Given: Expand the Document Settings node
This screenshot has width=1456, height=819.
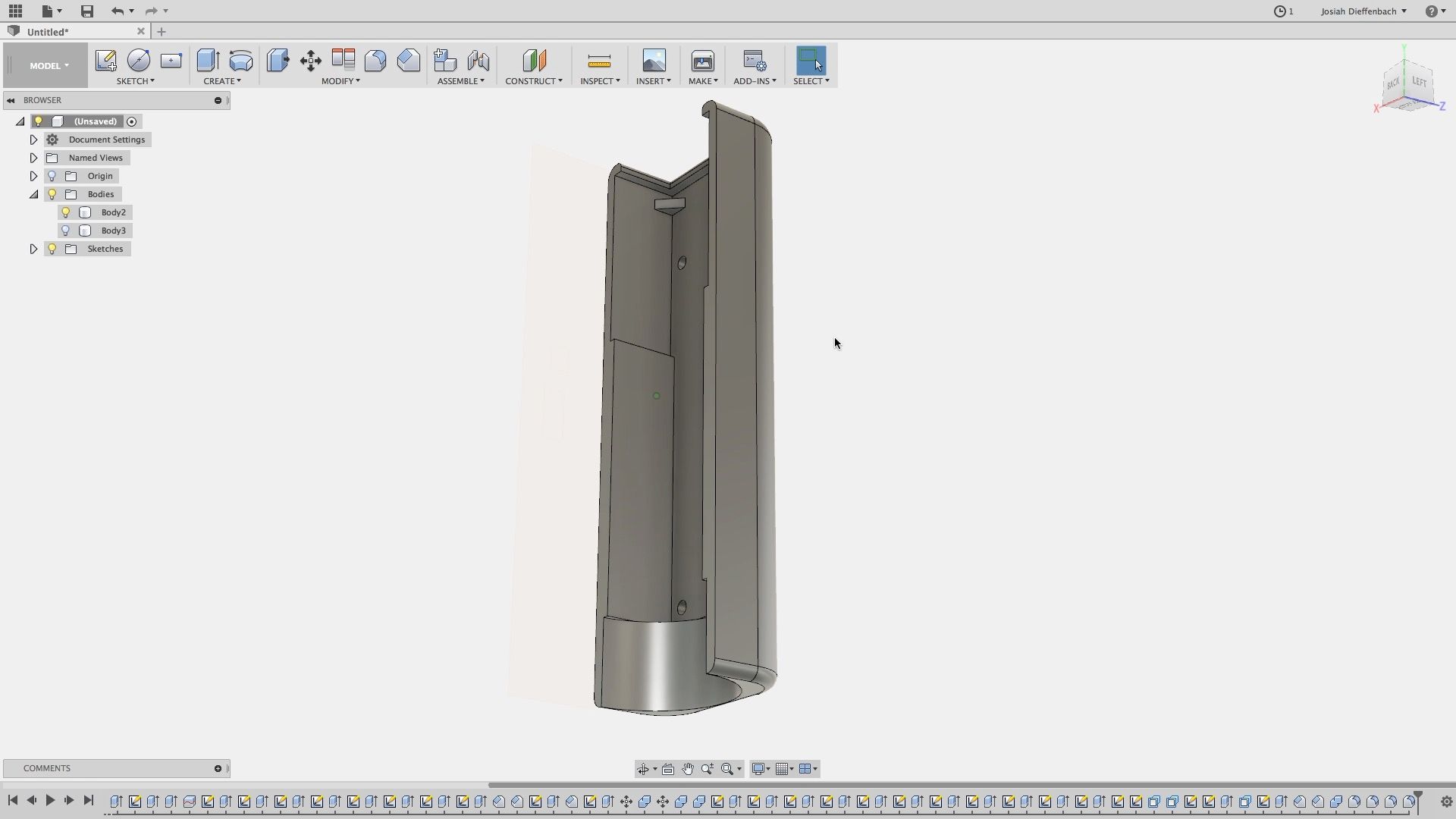Looking at the screenshot, I should pos(33,140).
